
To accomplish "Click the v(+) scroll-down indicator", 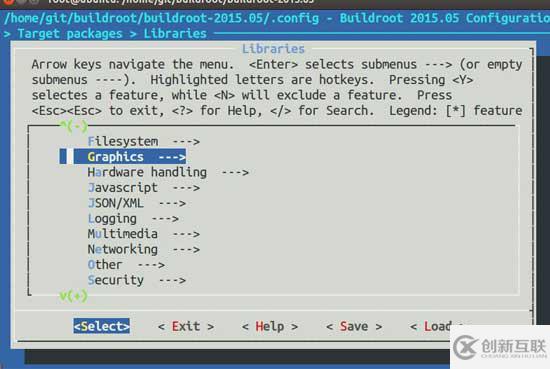I will pos(74,296).
